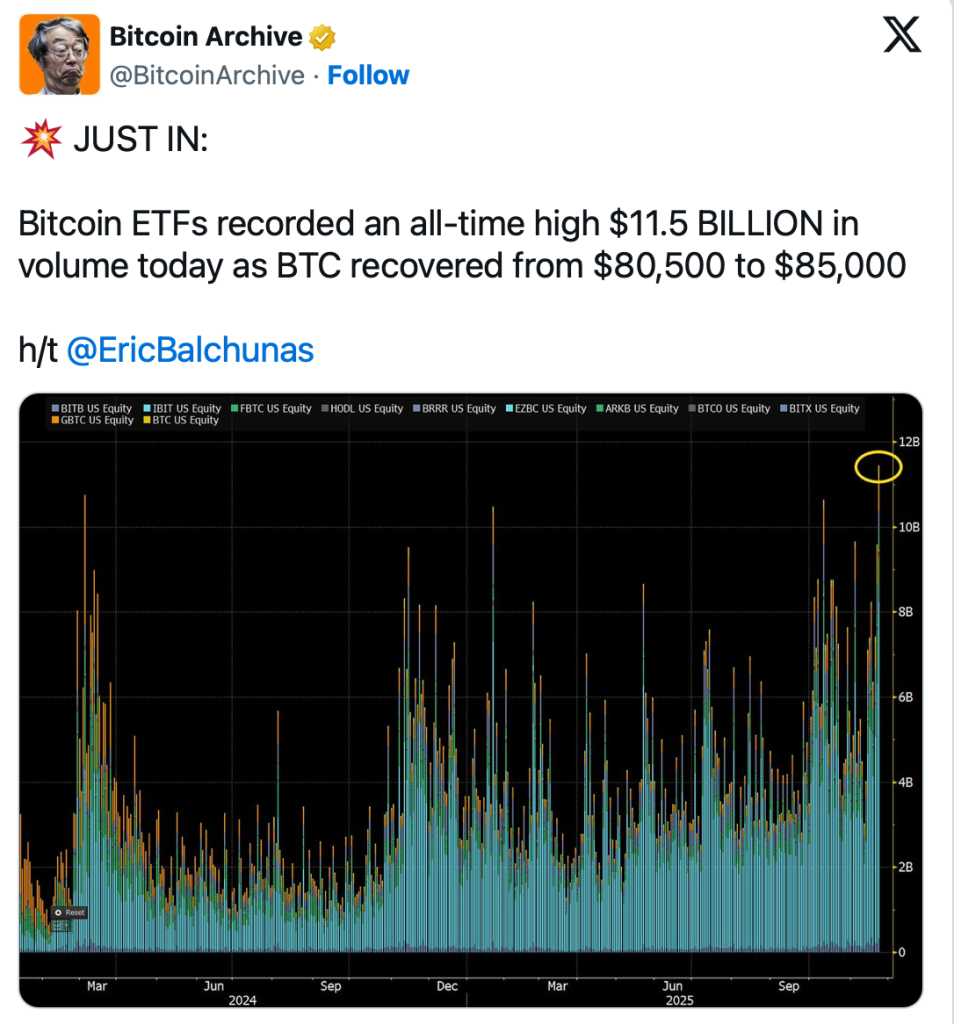954x1024 pixels.
Task: Click the Bitcoin Archive display name
Action: 205,37
